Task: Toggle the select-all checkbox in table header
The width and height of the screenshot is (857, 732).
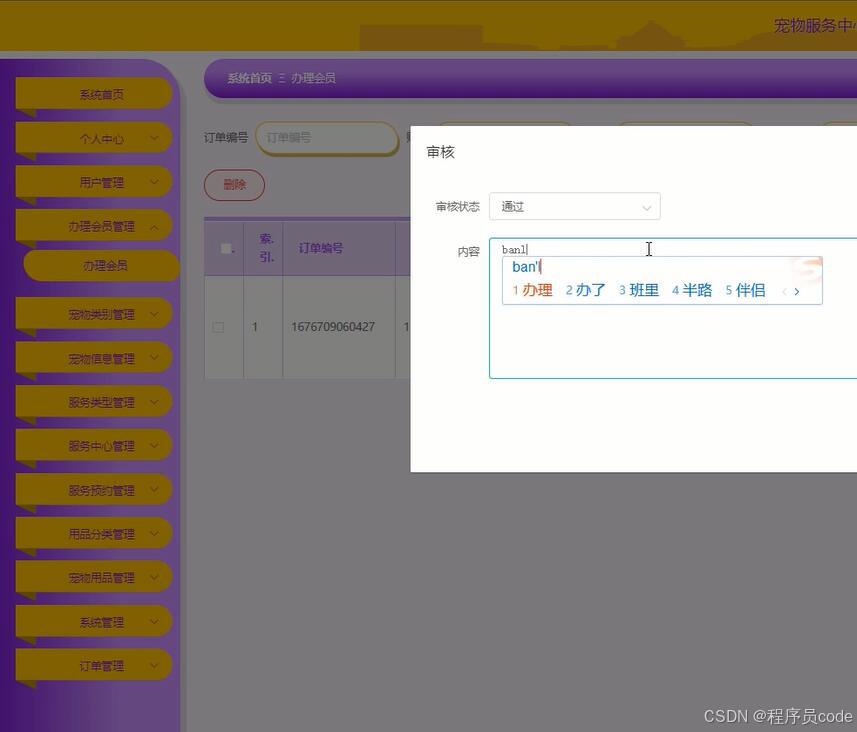Action: pyautogui.click(x=225, y=247)
